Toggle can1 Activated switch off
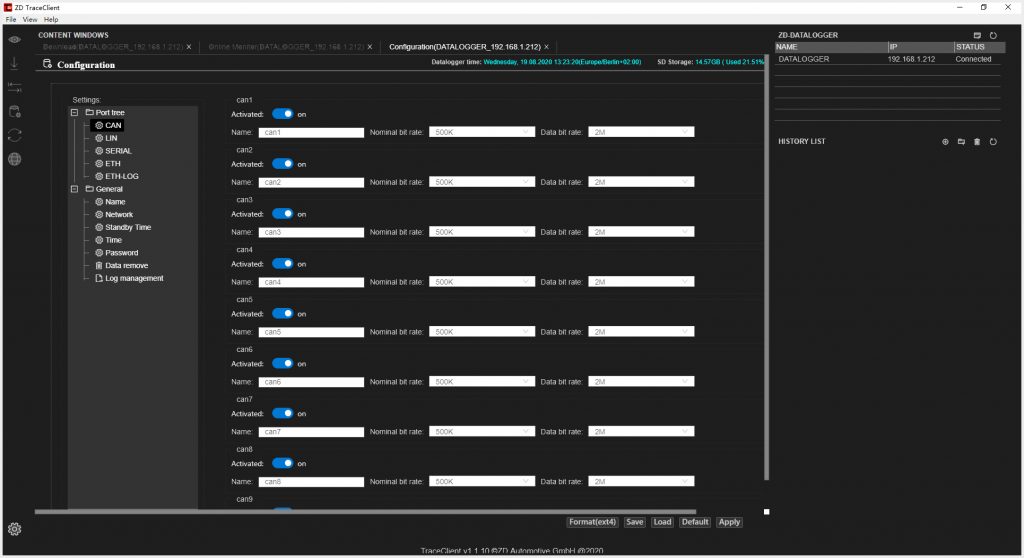The image size is (1024, 558). pyautogui.click(x=283, y=114)
